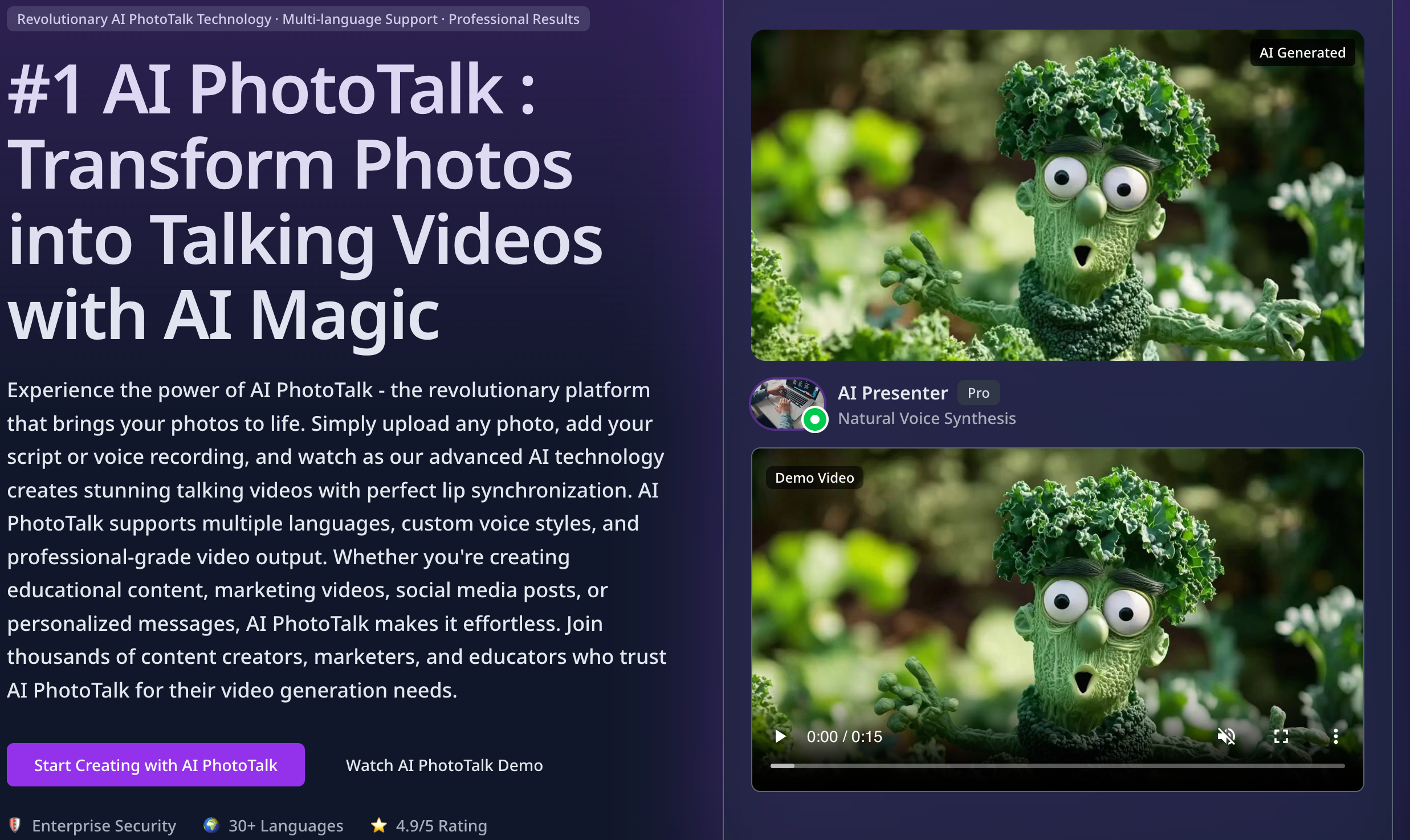Click the Demo Video label
Image resolution: width=1410 pixels, height=840 pixels.
click(x=814, y=478)
